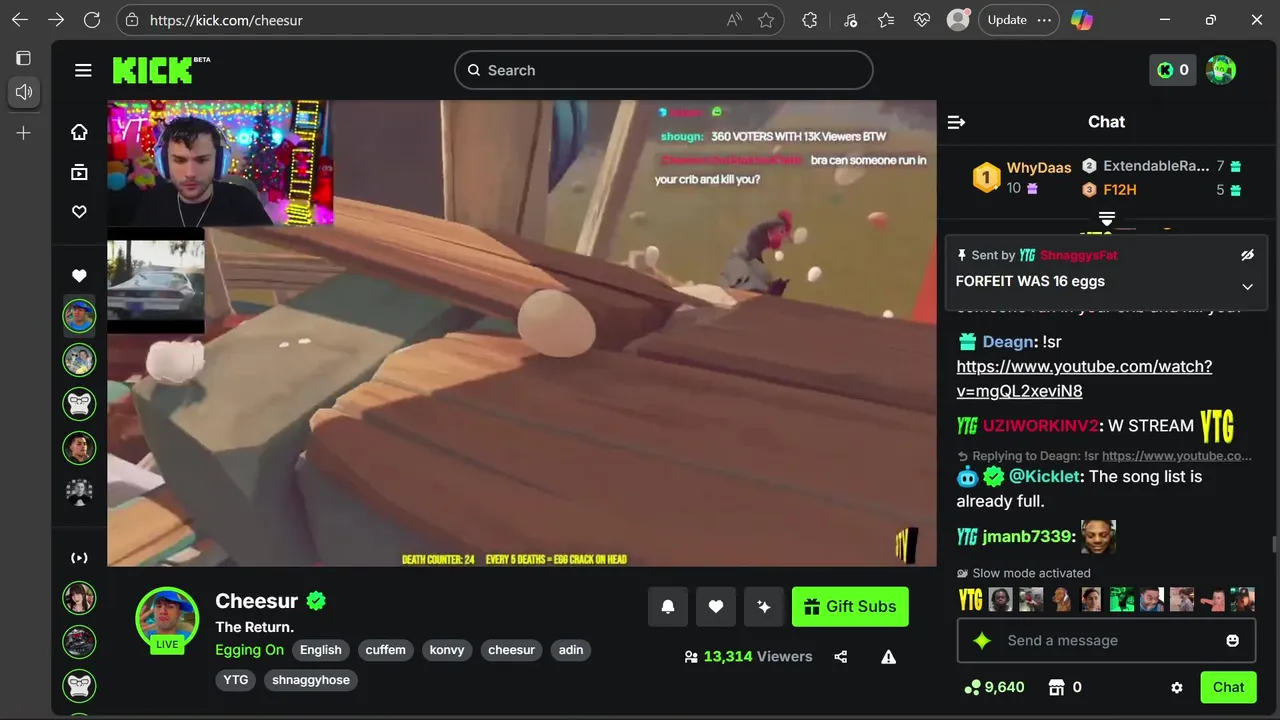Open user profile avatar menu
1280x720 pixels.
tap(1221, 70)
